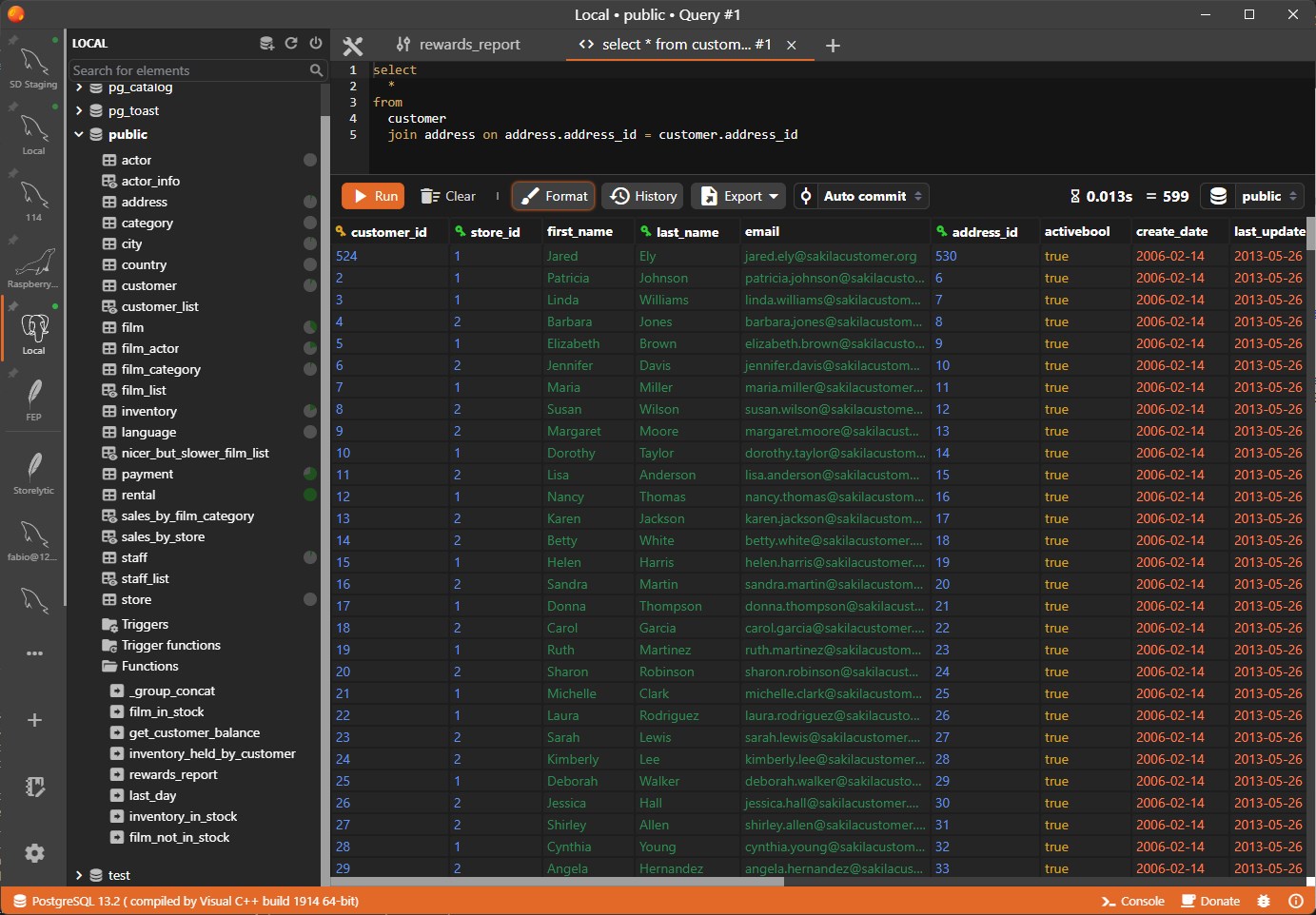Image resolution: width=1316 pixels, height=915 pixels.
Task: Switch to the rewards_report tab
Action: [x=459, y=45]
